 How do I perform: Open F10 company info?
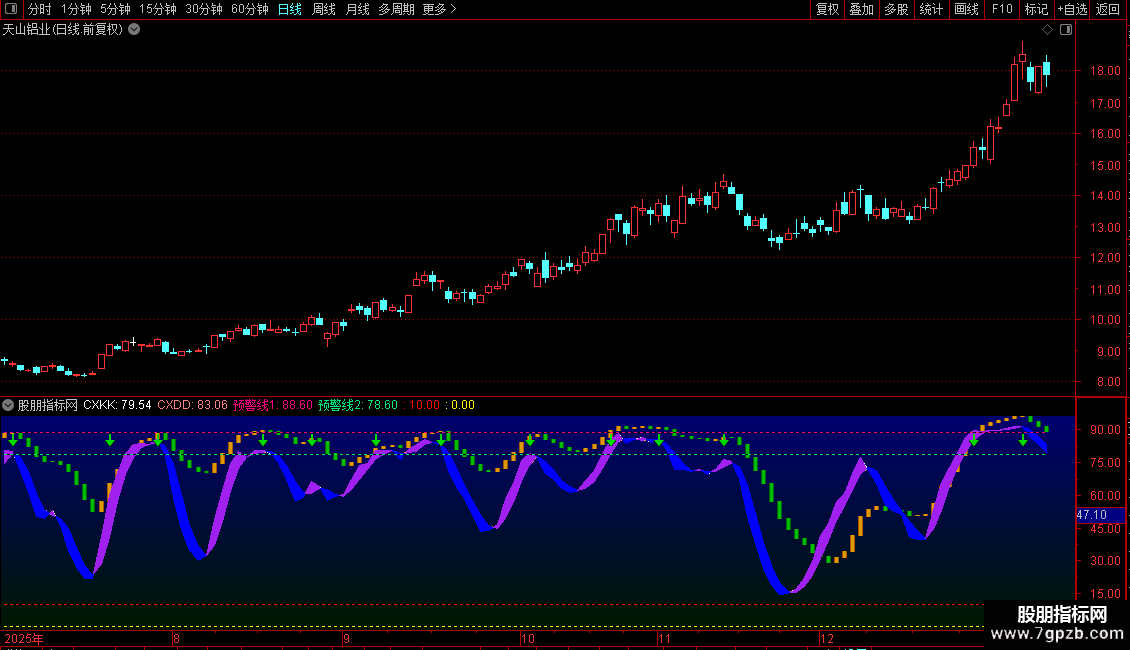(1001, 9)
